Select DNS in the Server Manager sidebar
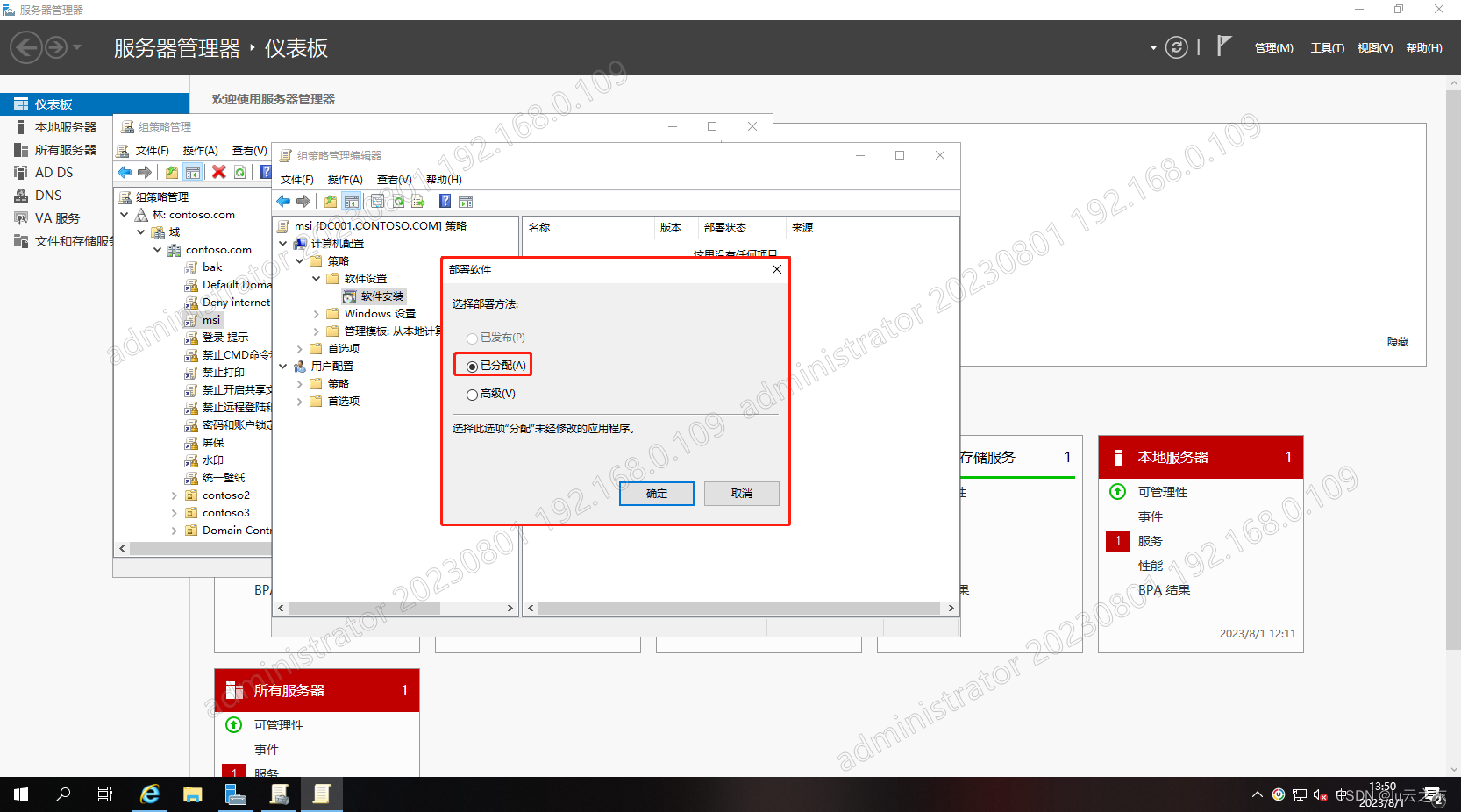Screen dimensions: 1461x812 coord(46,195)
